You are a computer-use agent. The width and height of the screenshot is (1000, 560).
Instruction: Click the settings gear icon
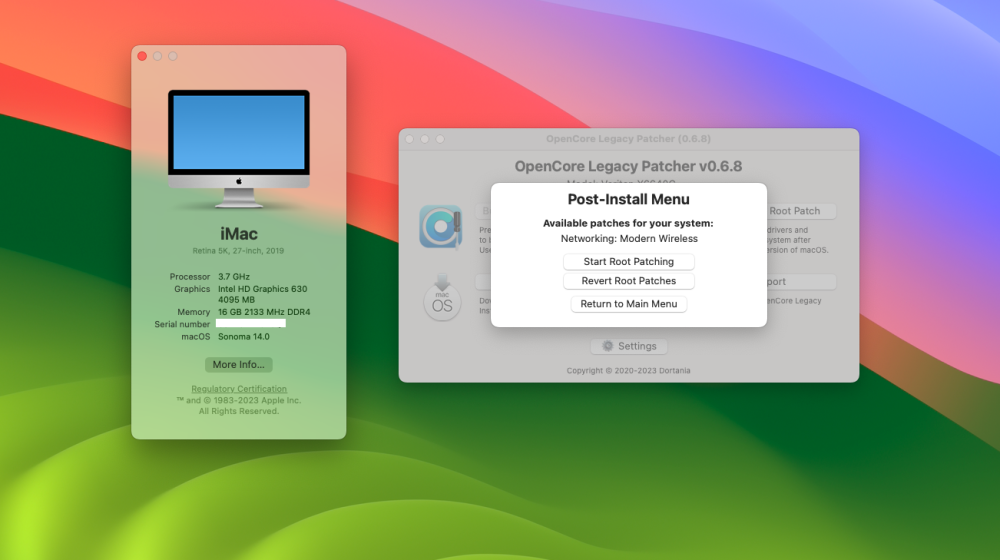click(608, 346)
